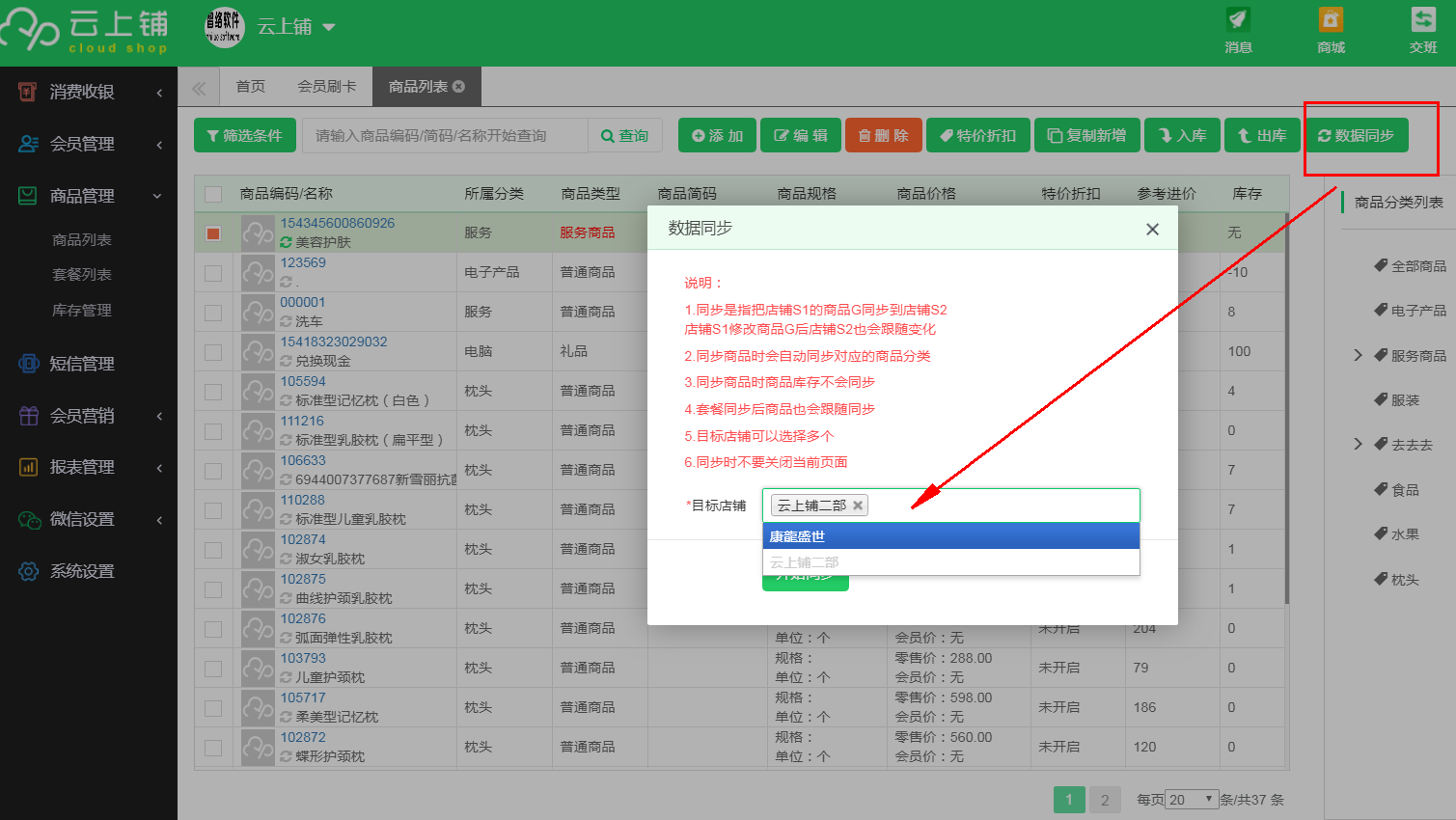Click the 数据同步 button in the toolbar
The image size is (1456, 820).
[1356, 135]
